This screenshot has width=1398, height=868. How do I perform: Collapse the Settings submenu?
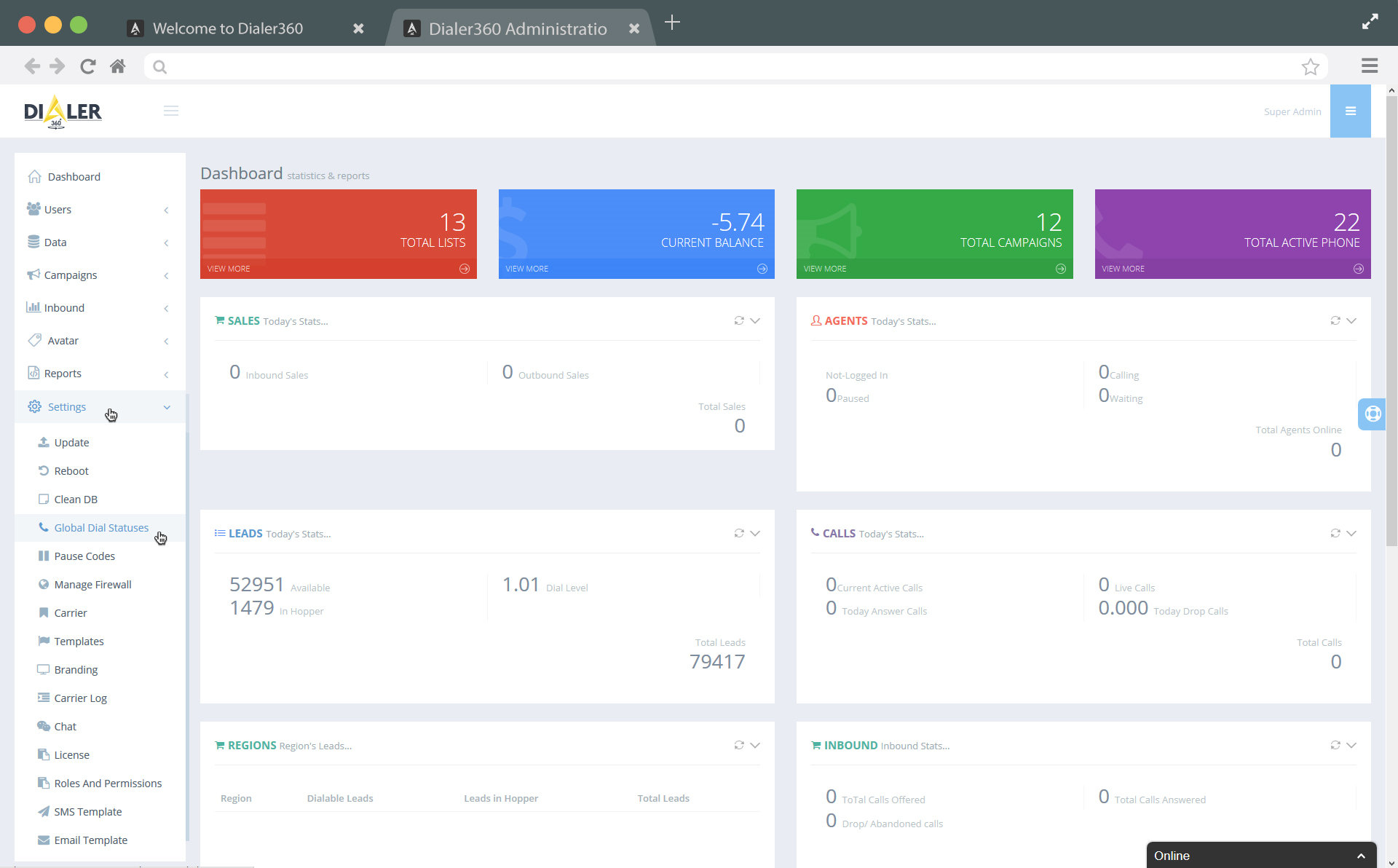click(x=167, y=407)
